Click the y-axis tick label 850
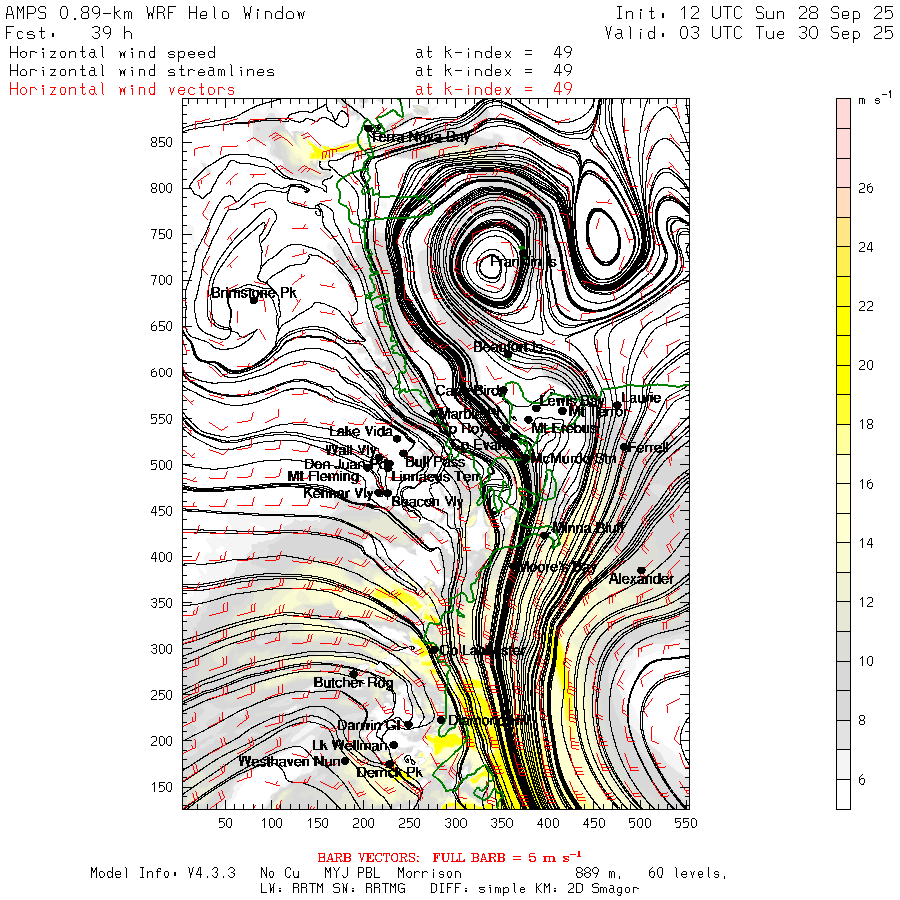Screen dimensions: 900x900 tap(161, 142)
